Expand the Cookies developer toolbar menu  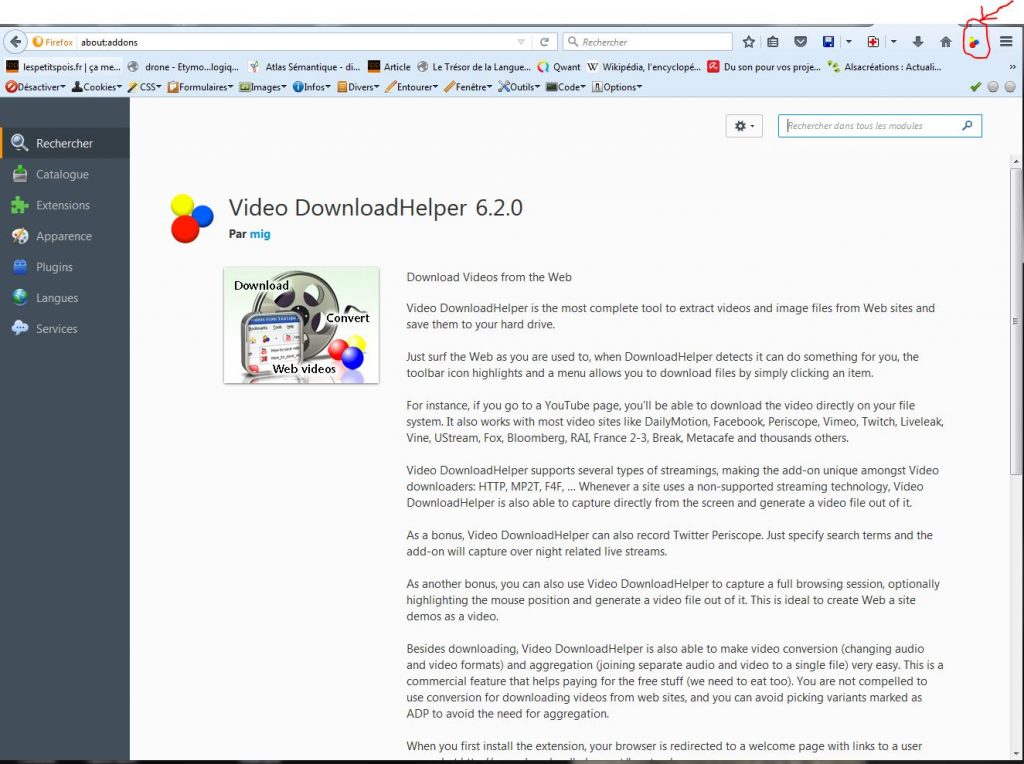[x=100, y=87]
